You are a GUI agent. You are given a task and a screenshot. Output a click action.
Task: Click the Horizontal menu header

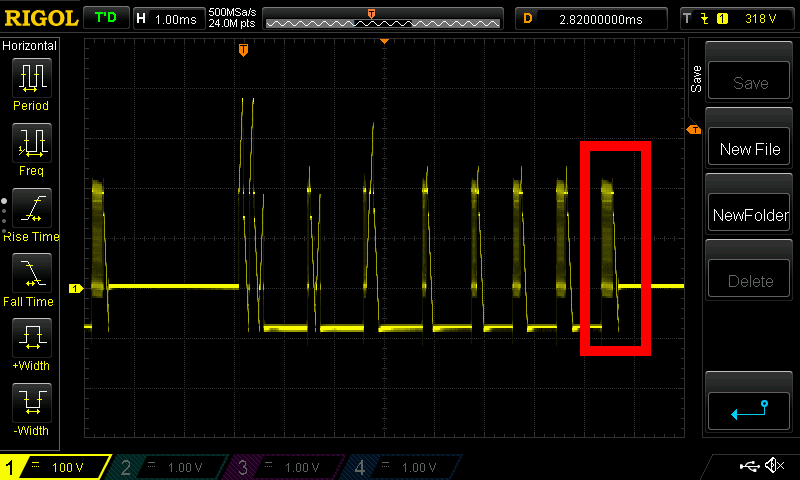[x=30, y=45]
